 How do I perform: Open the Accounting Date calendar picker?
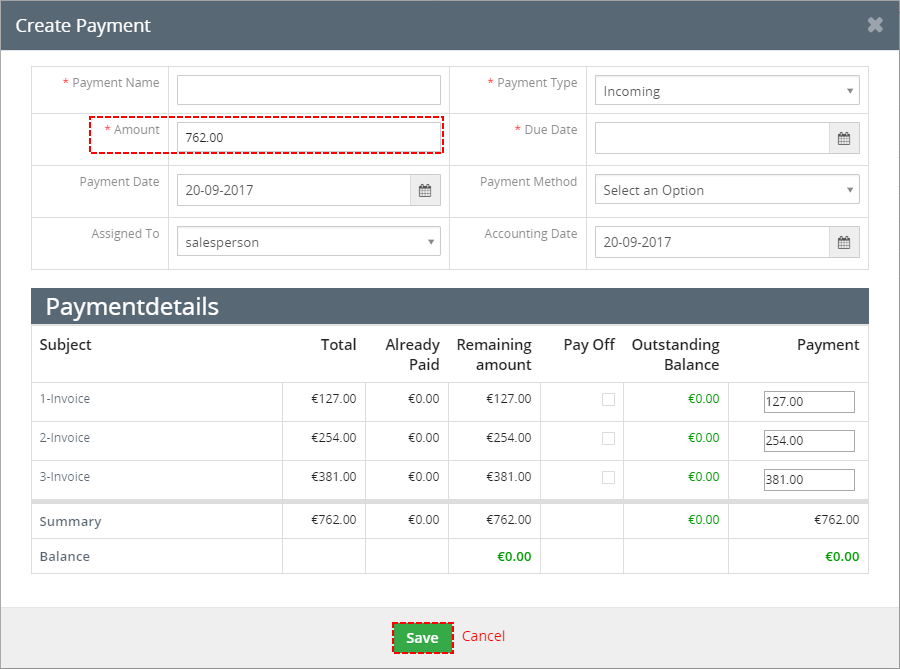[844, 242]
